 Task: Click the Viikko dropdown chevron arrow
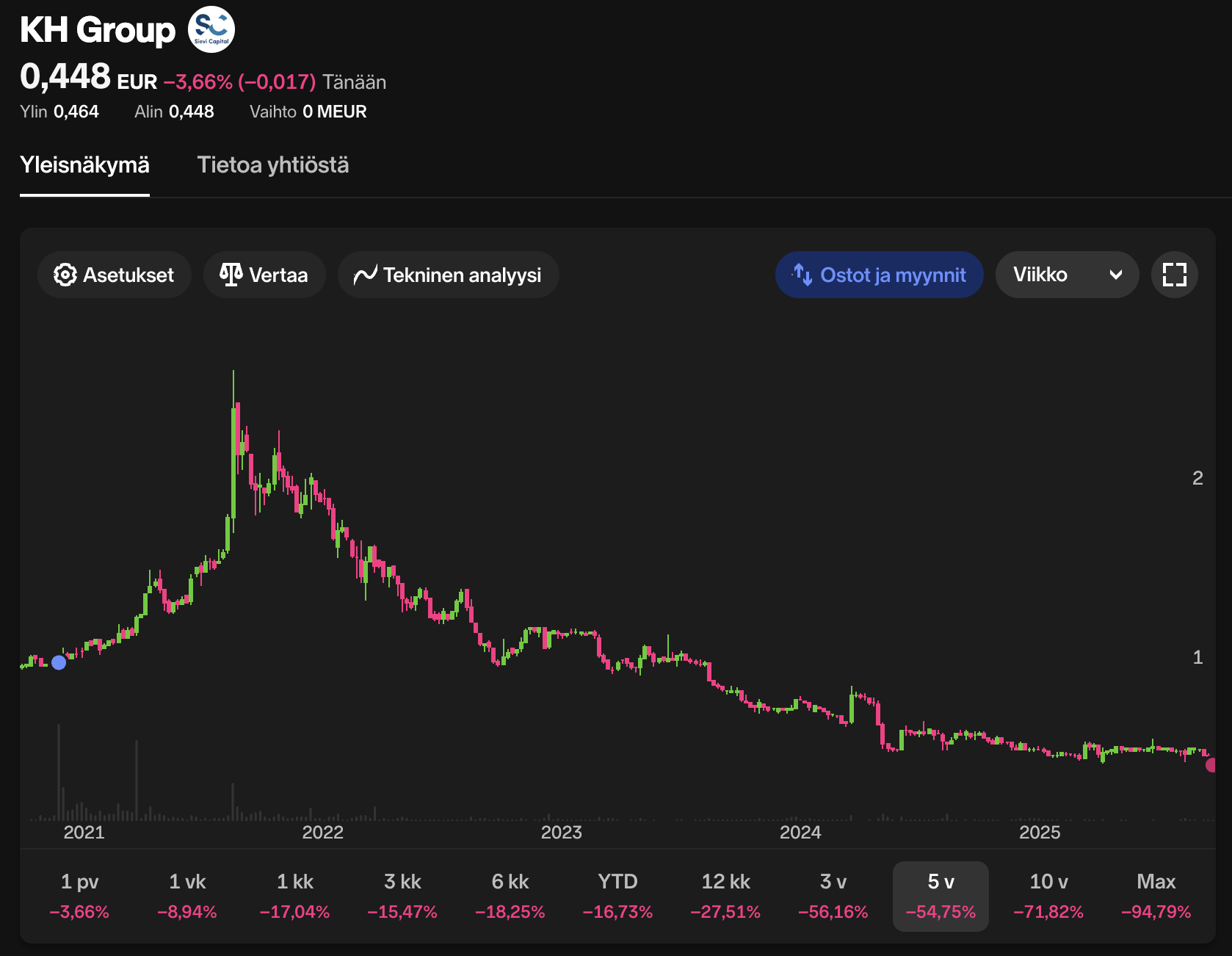1115,275
